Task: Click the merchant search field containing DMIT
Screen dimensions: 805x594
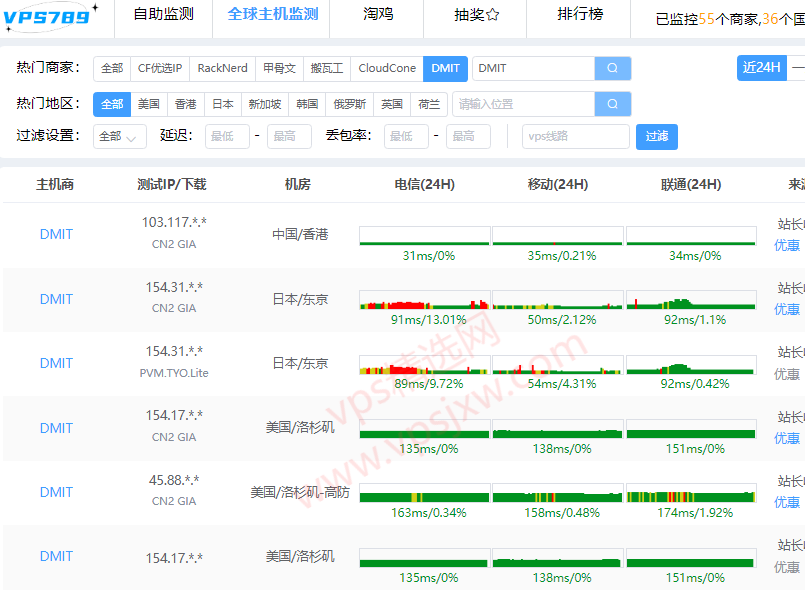Action: click(x=533, y=68)
